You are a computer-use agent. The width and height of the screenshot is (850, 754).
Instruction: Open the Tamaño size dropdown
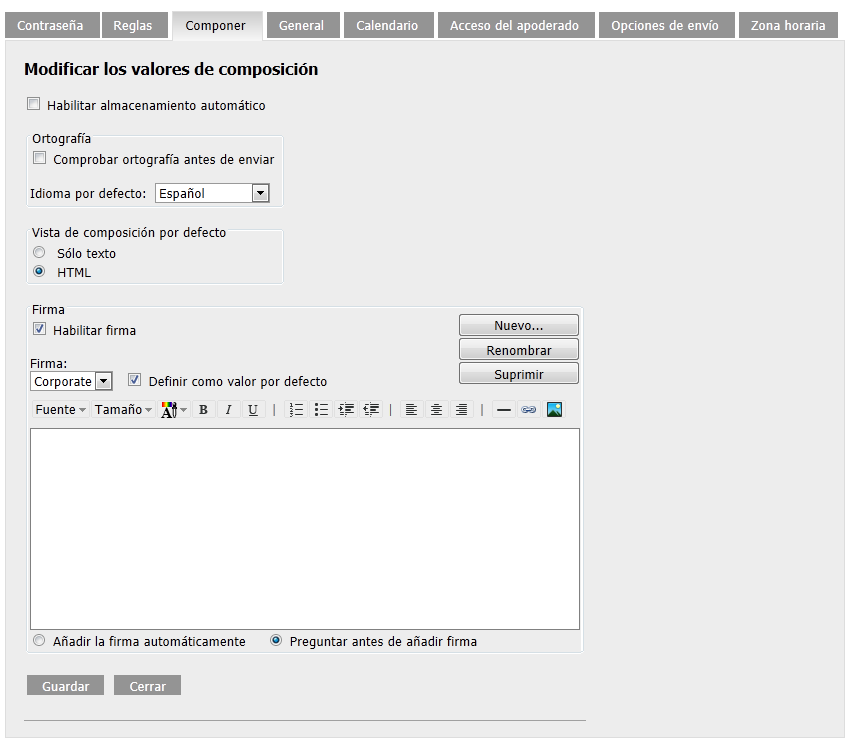(x=123, y=409)
